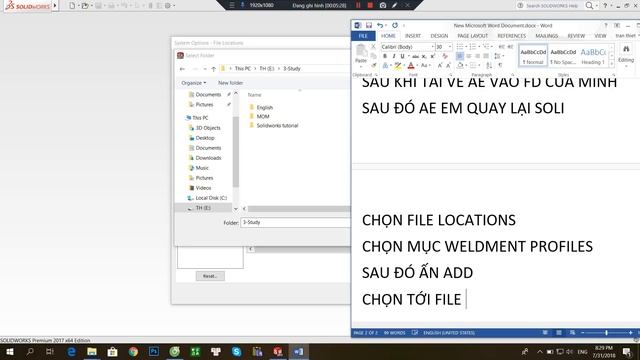Switch to REVIEW tab in Word
This screenshot has width=640, height=360.
pos(576,36)
